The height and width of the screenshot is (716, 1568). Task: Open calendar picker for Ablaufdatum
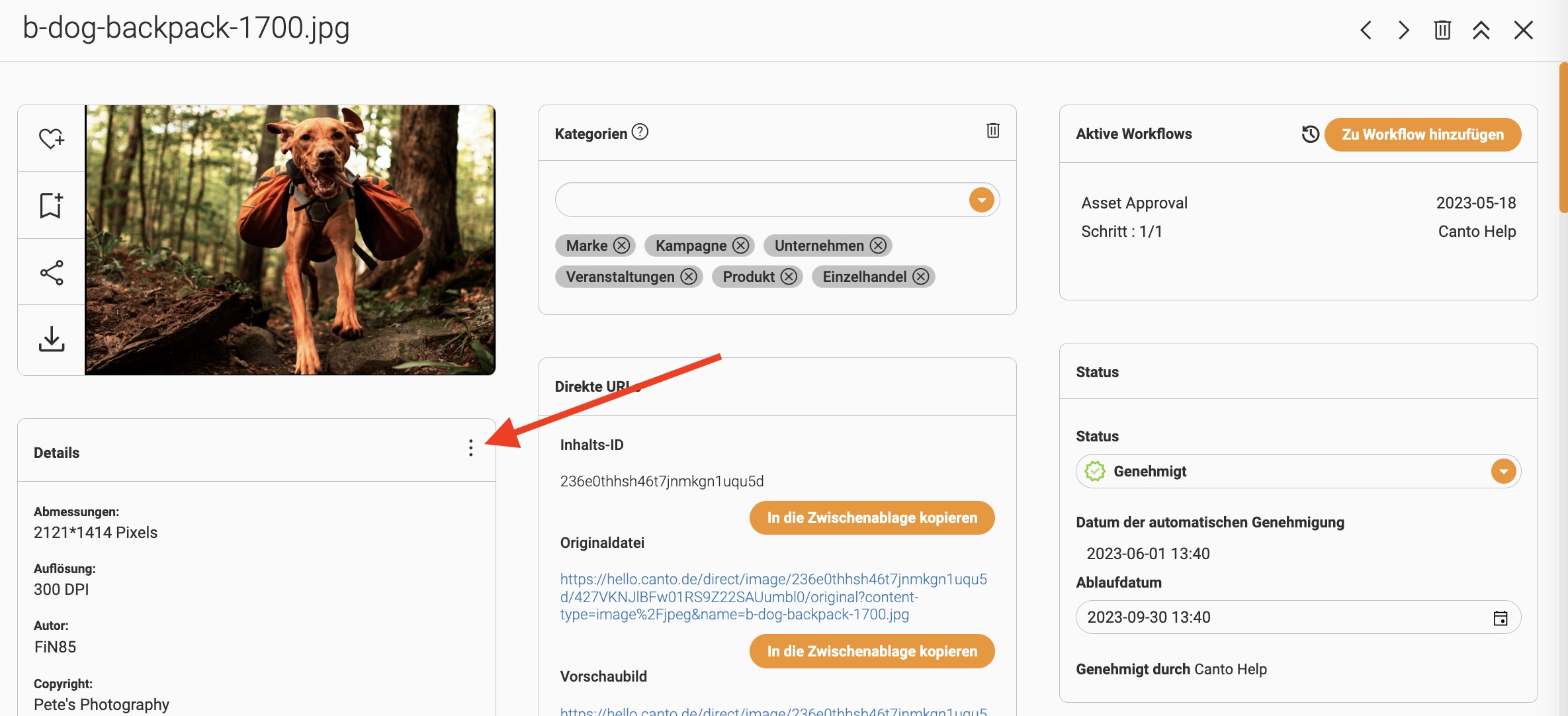coord(1500,617)
